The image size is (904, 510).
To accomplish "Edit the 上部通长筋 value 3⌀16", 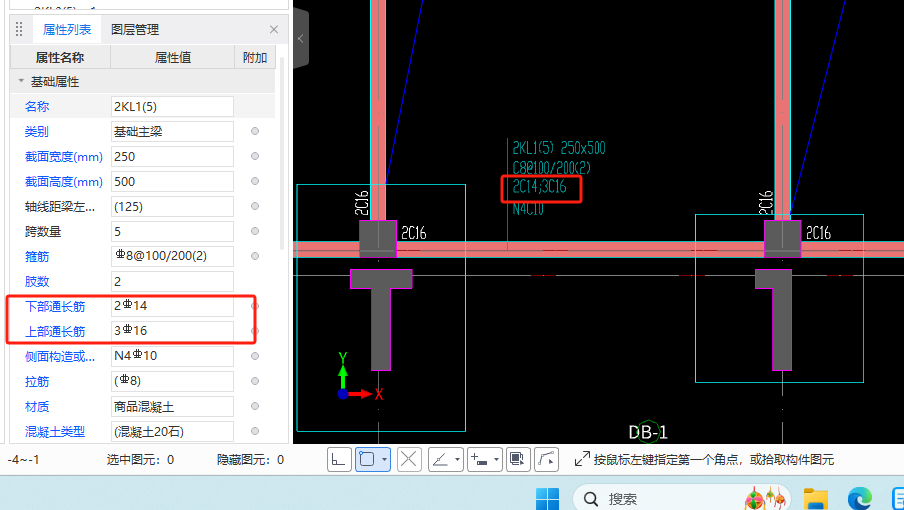I will [x=172, y=331].
